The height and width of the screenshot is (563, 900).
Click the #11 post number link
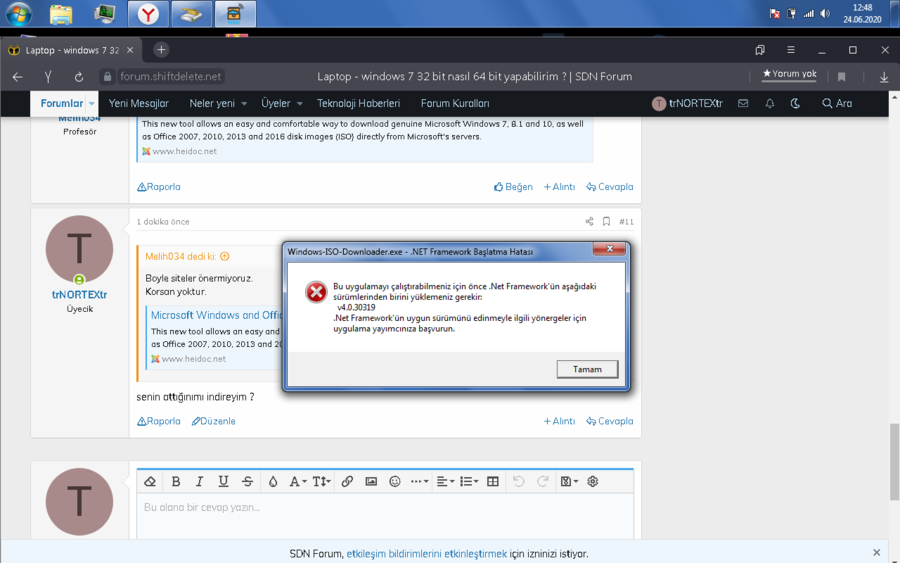626,222
